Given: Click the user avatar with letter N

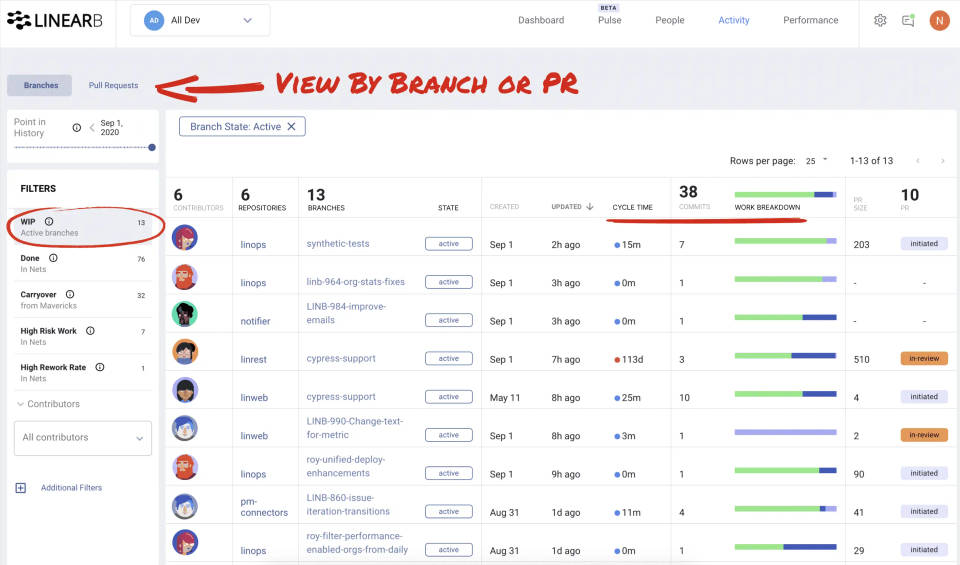Looking at the screenshot, I should 939,20.
